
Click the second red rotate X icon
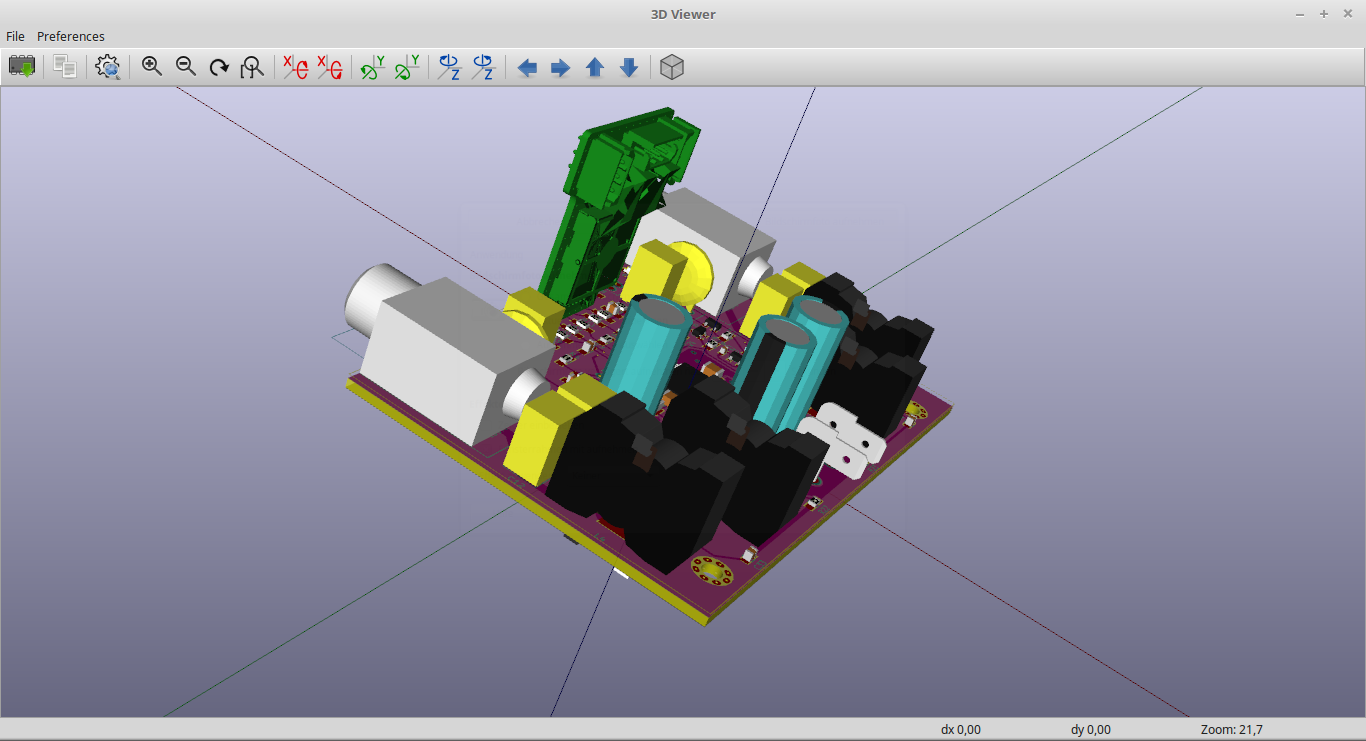329,67
